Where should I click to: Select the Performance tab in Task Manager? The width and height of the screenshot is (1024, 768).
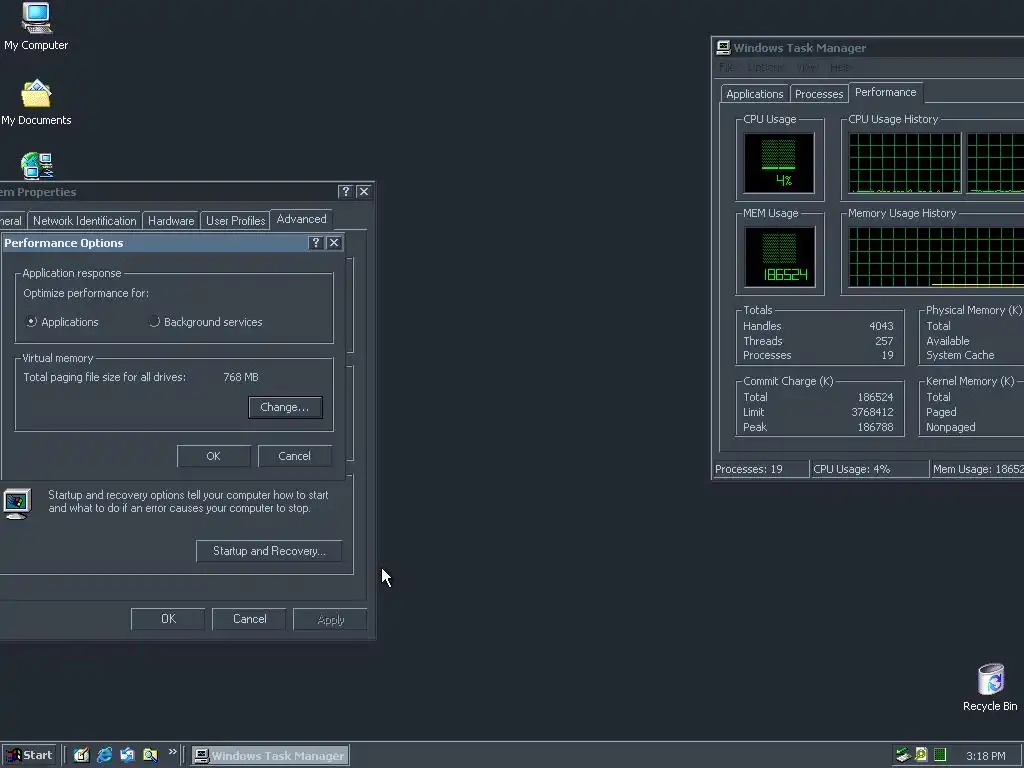point(886,92)
